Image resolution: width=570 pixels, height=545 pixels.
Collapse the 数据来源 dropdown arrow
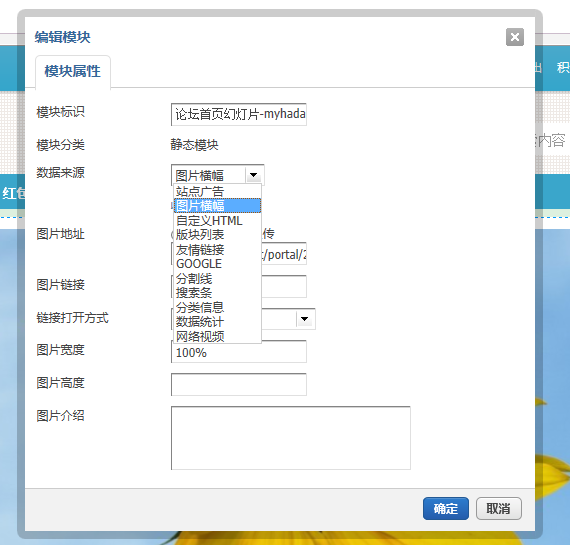click(x=253, y=175)
